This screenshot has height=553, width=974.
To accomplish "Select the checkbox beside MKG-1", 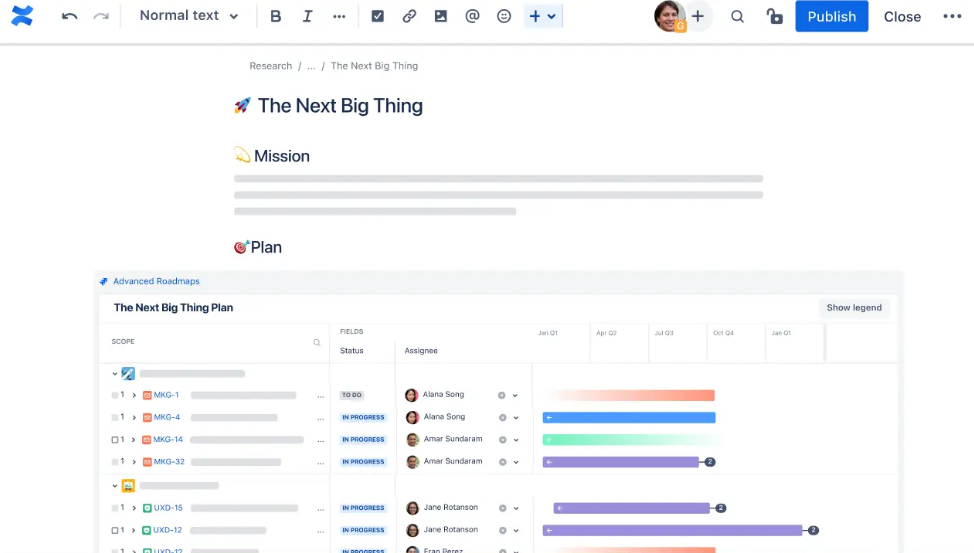I will coord(115,395).
